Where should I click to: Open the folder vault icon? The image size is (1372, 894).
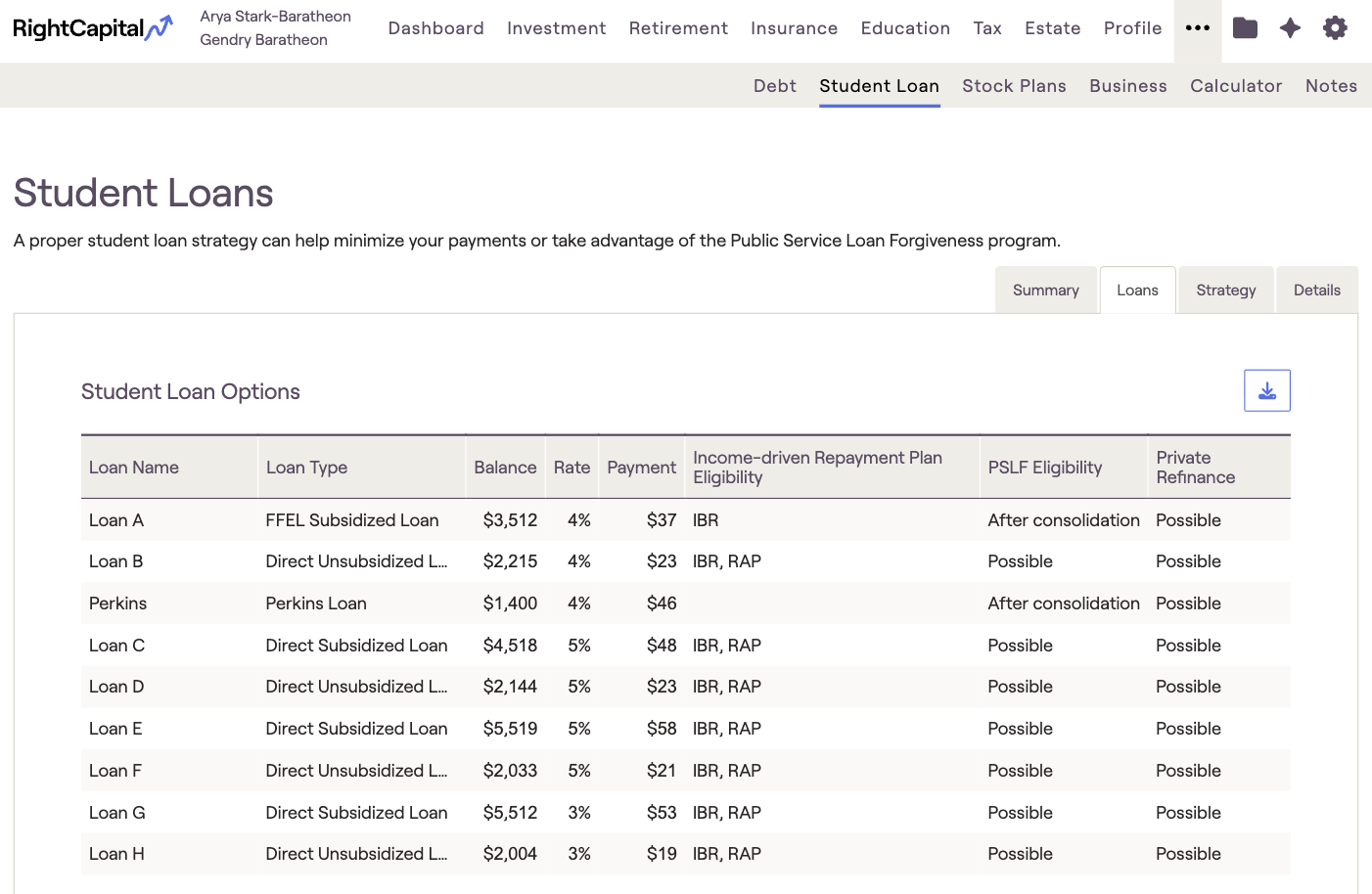tap(1245, 28)
